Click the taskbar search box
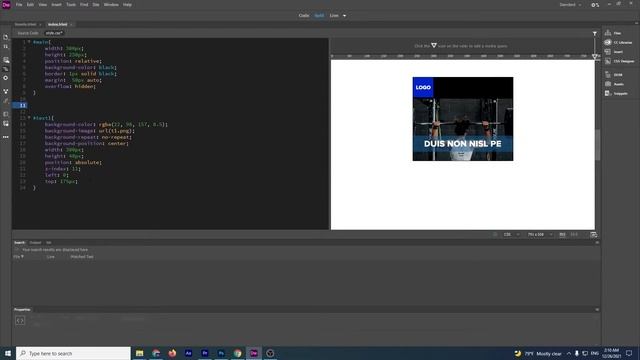The width and height of the screenshot is (640, 360). pos(73,353)
